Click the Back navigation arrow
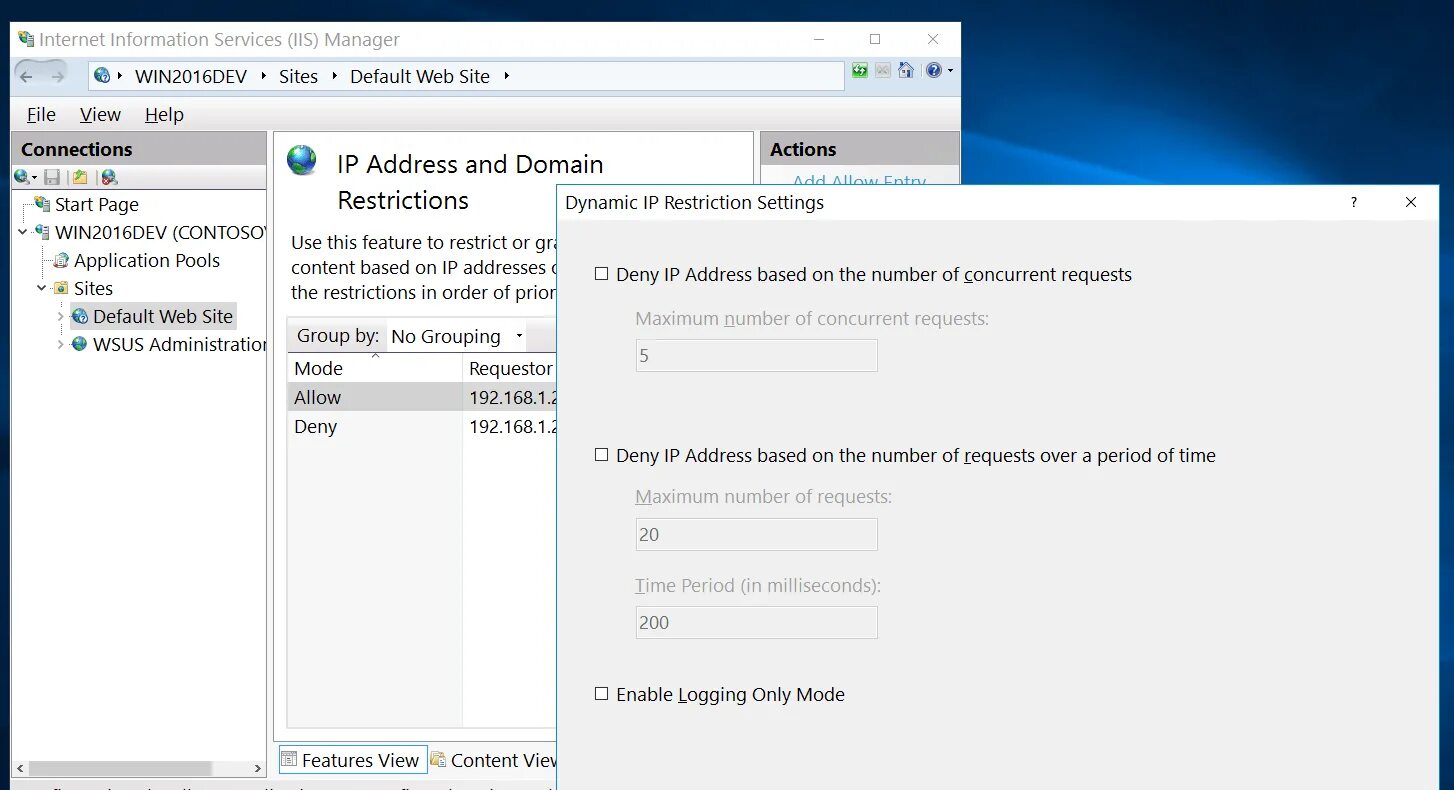The height and width of the screenshot is (790, 1454). (x=26, y=77)
